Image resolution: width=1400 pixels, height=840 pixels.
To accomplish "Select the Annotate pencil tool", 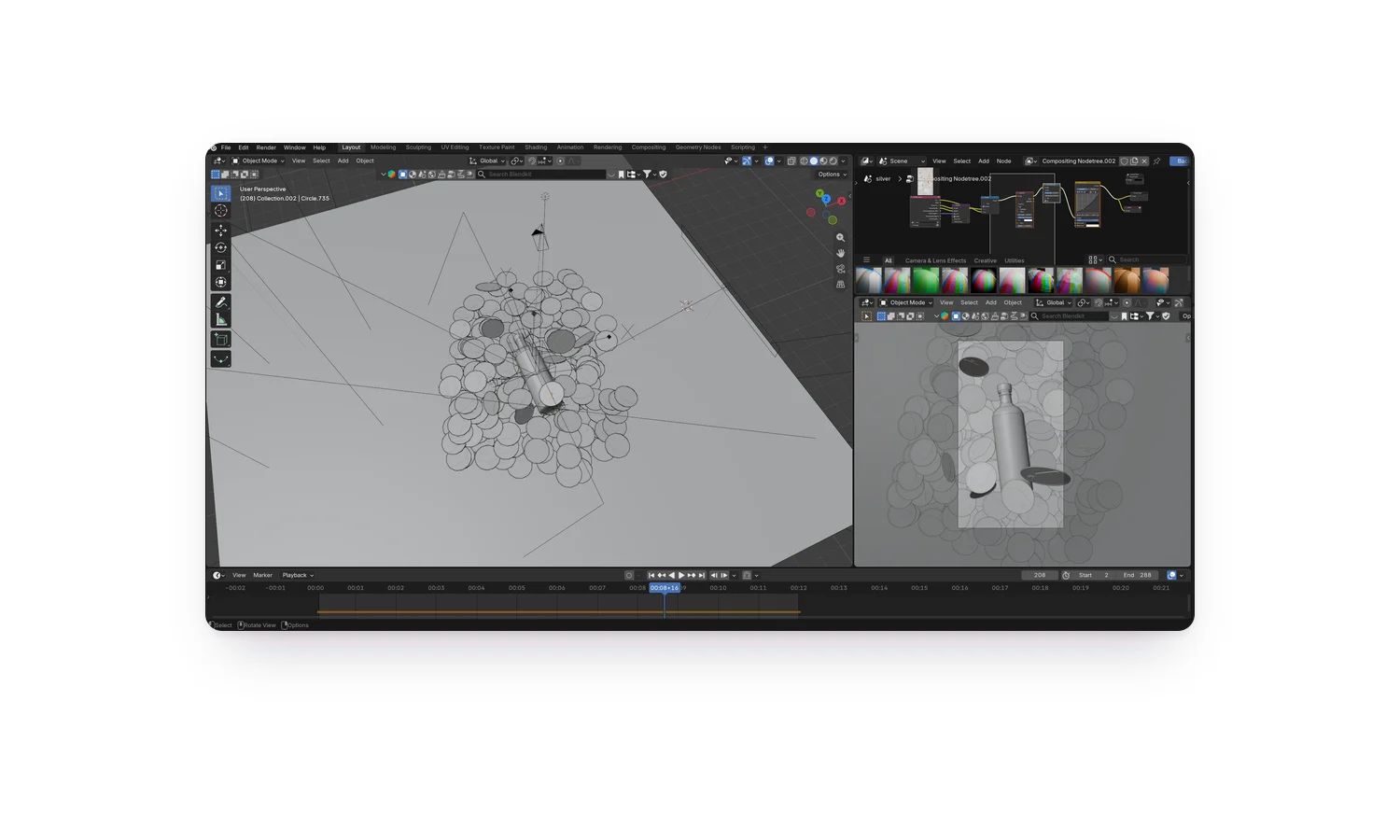I will (x=220, y=302).
